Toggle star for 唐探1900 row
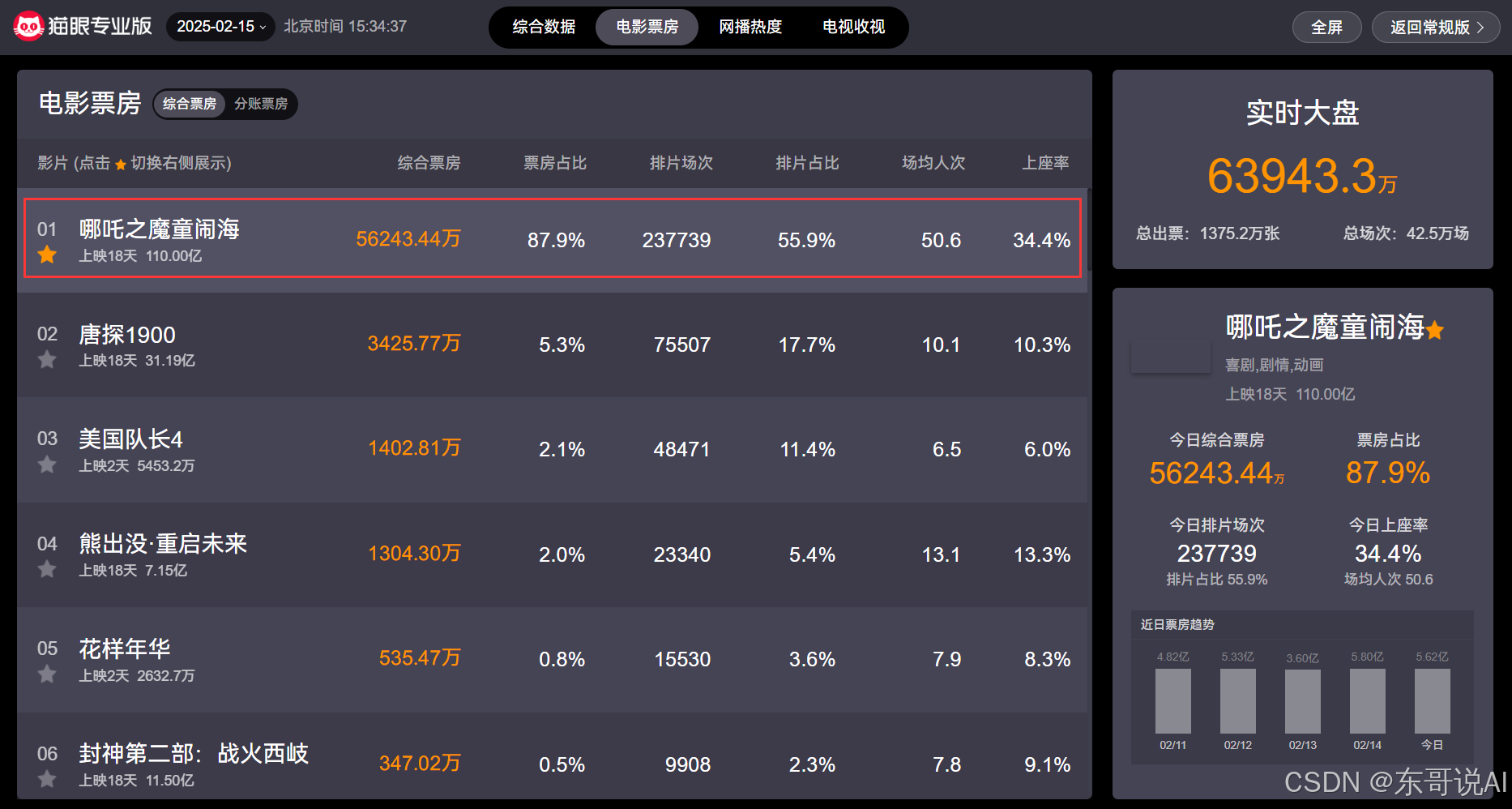This screenshot has height=809, width=1512. pos(47,360)
